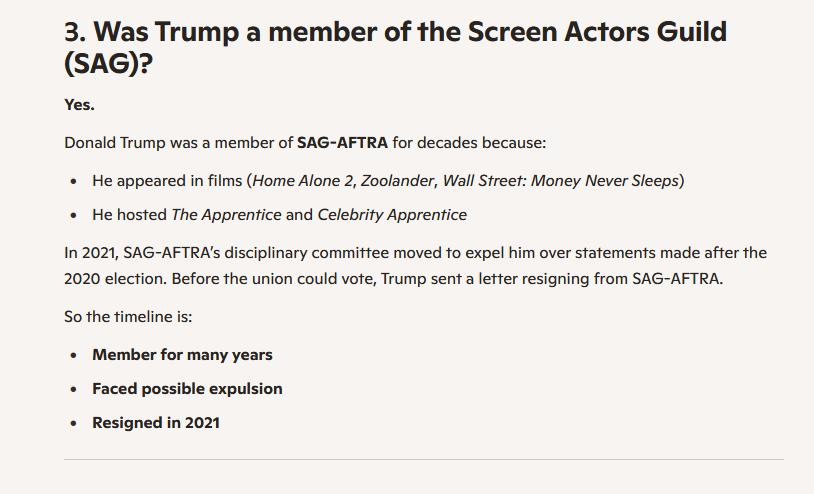The height and width of the screenshot is (494, 814).
Task: Click the bold "SAG-AFTRA" in the intro sentence
Action: [342, 142]
